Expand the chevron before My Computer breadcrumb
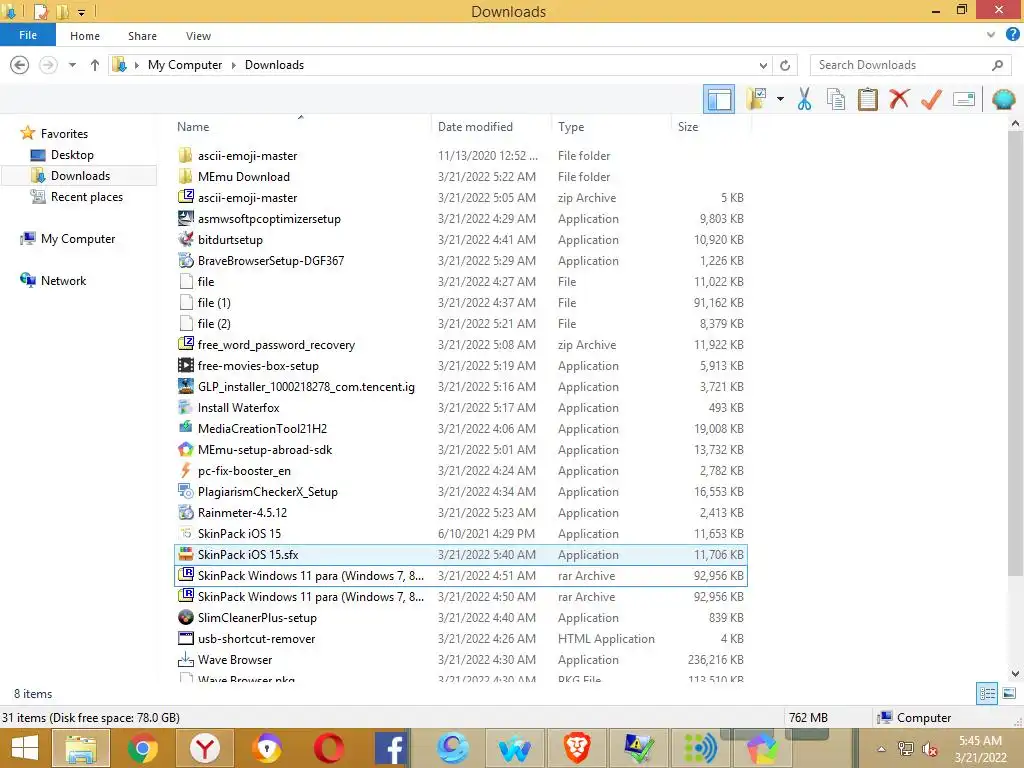1024x768 pixels. [136, 65]
